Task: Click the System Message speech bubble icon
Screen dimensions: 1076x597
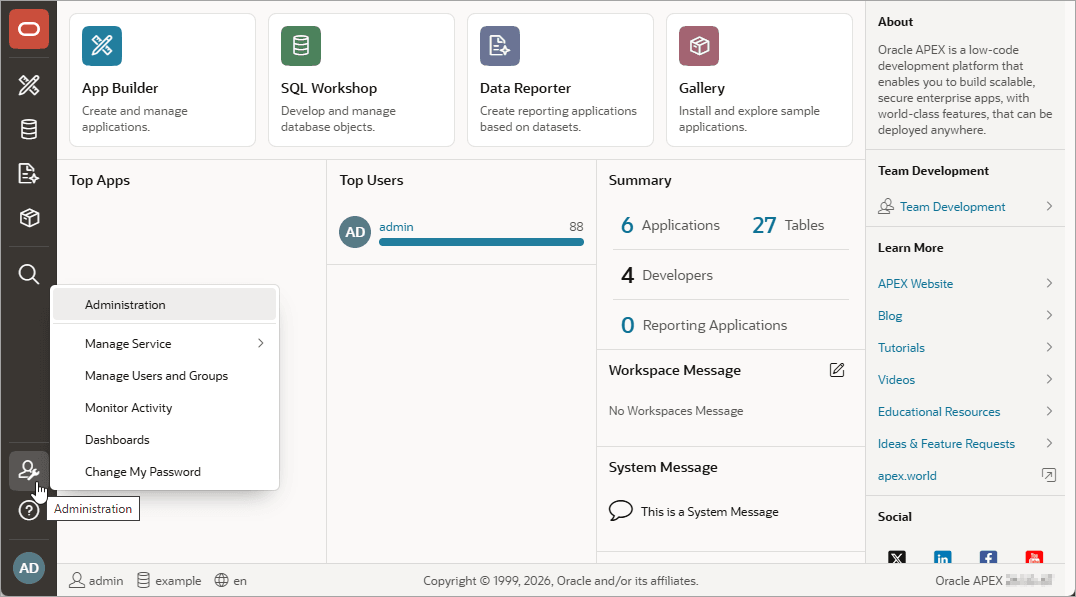Action: tap(620, 511)
